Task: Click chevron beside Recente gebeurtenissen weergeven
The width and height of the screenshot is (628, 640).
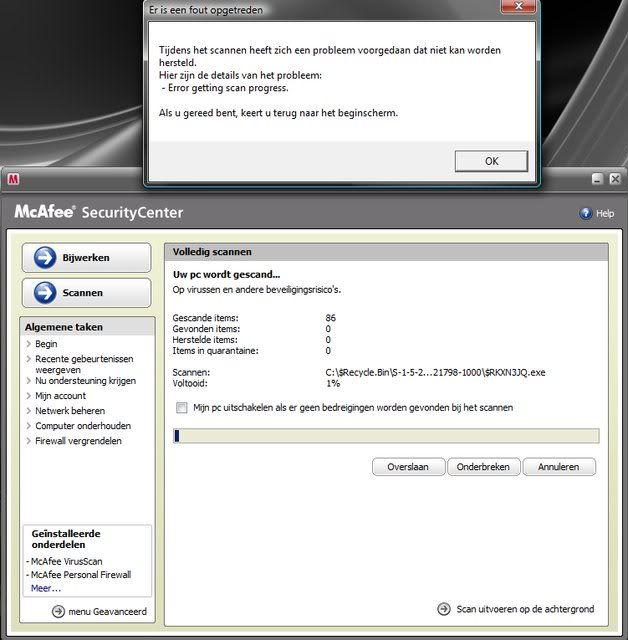Action: [29, 359]
